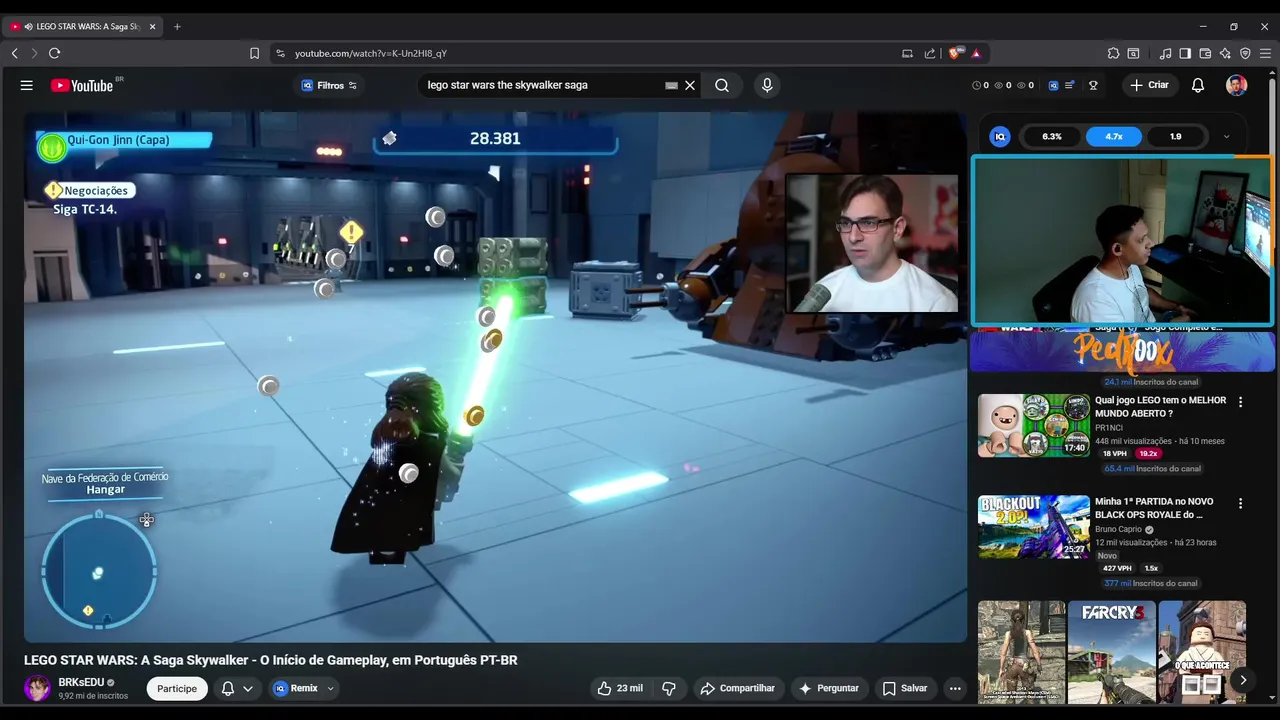Open the PR1NCI channel name
The height and width of the screenshot is (720, 1280).
click(x=1109, y=428)
